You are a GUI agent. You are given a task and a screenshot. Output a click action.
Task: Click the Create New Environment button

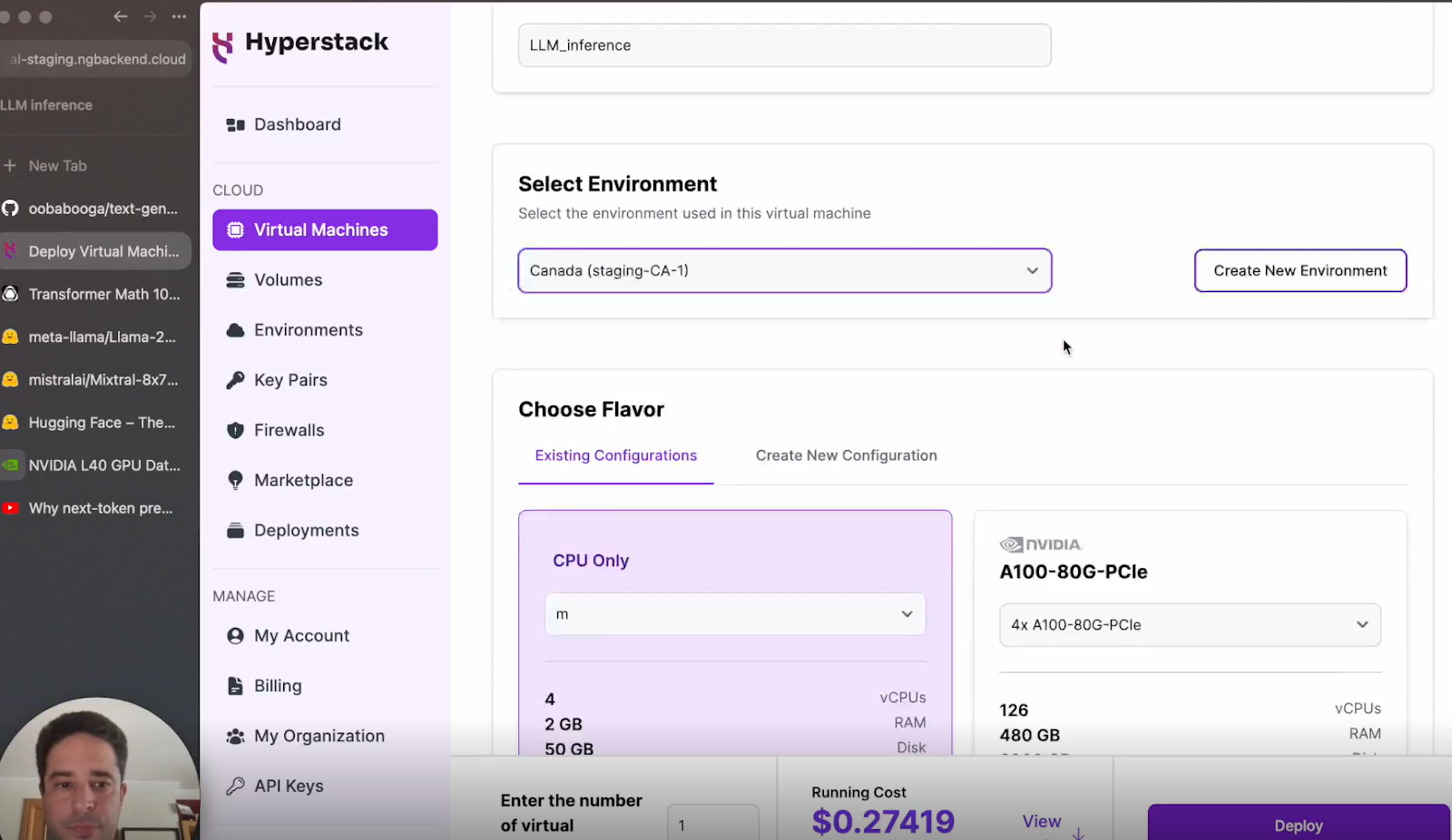click(1300, 271)
